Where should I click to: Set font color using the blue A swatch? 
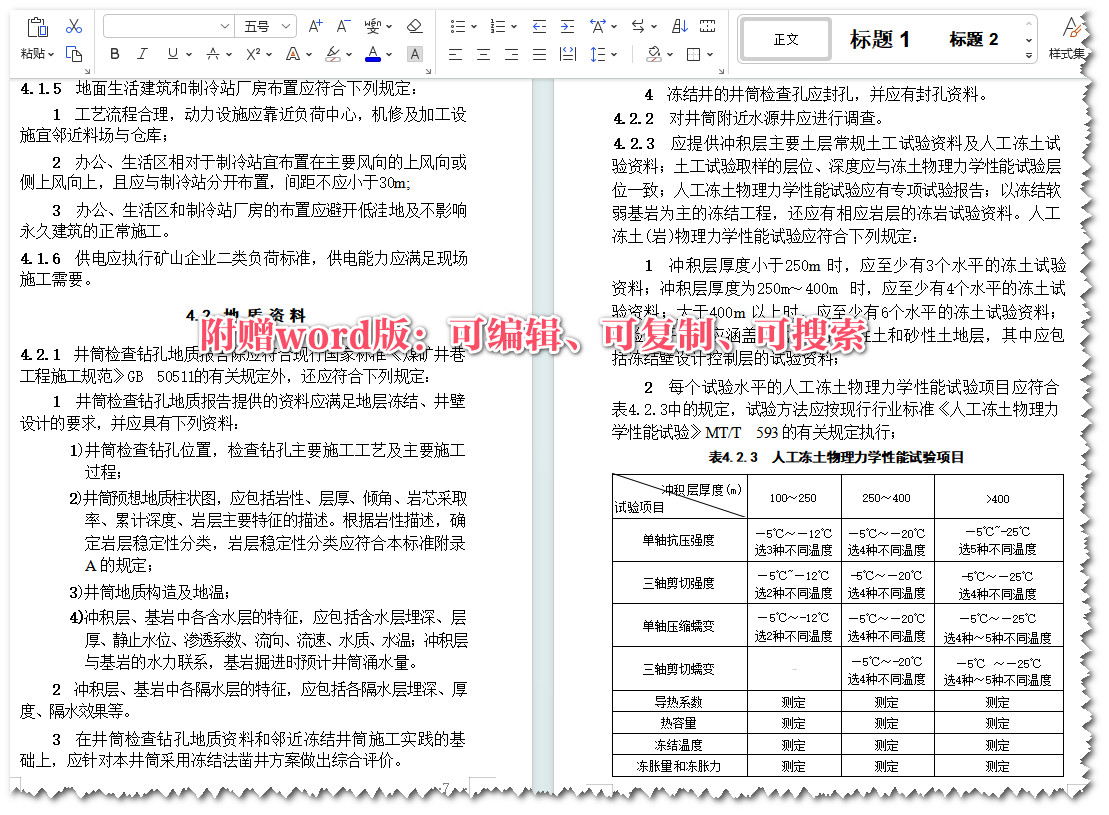(372, 53)
